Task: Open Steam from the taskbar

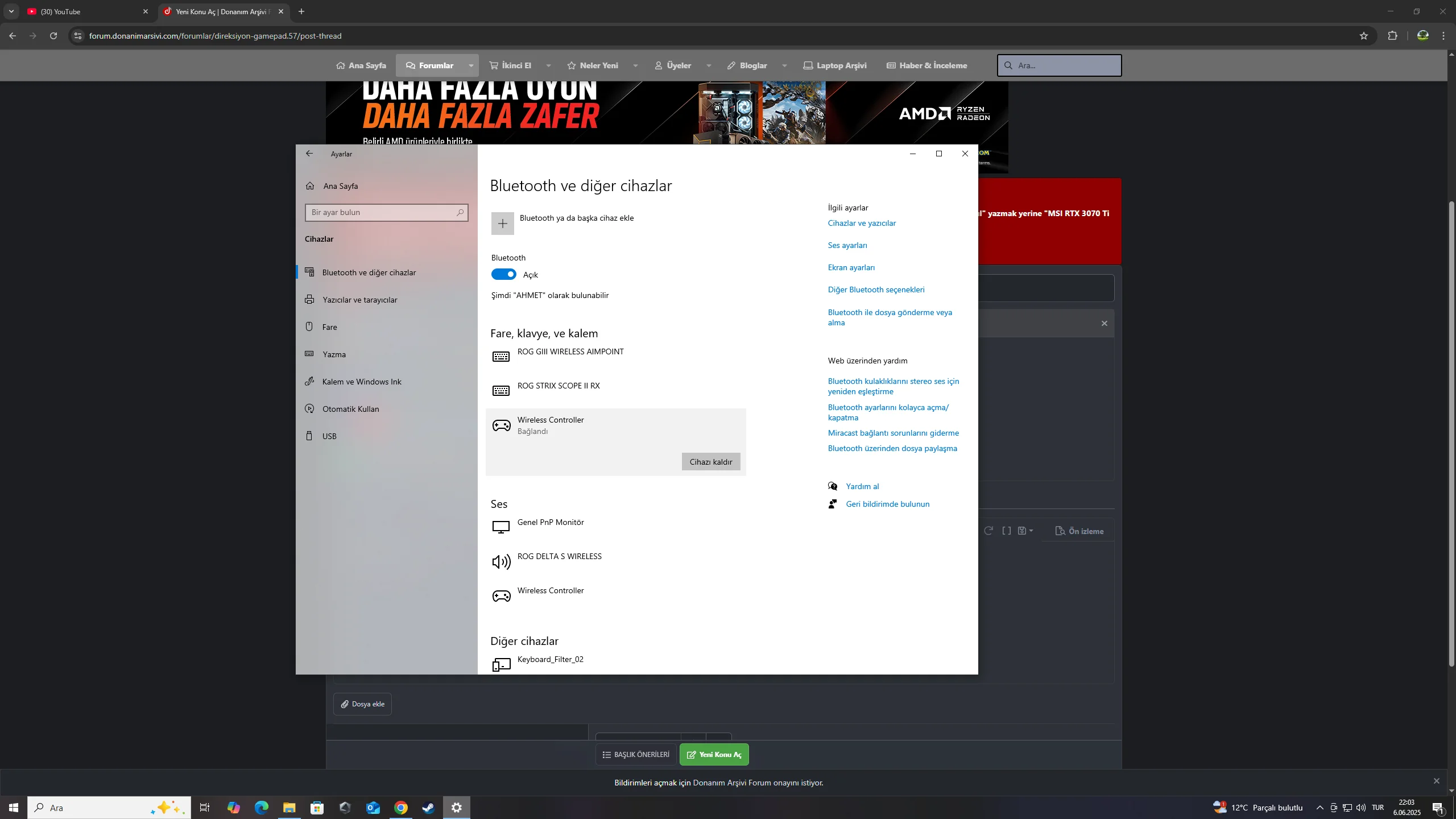Action: (x=428, y=808)
